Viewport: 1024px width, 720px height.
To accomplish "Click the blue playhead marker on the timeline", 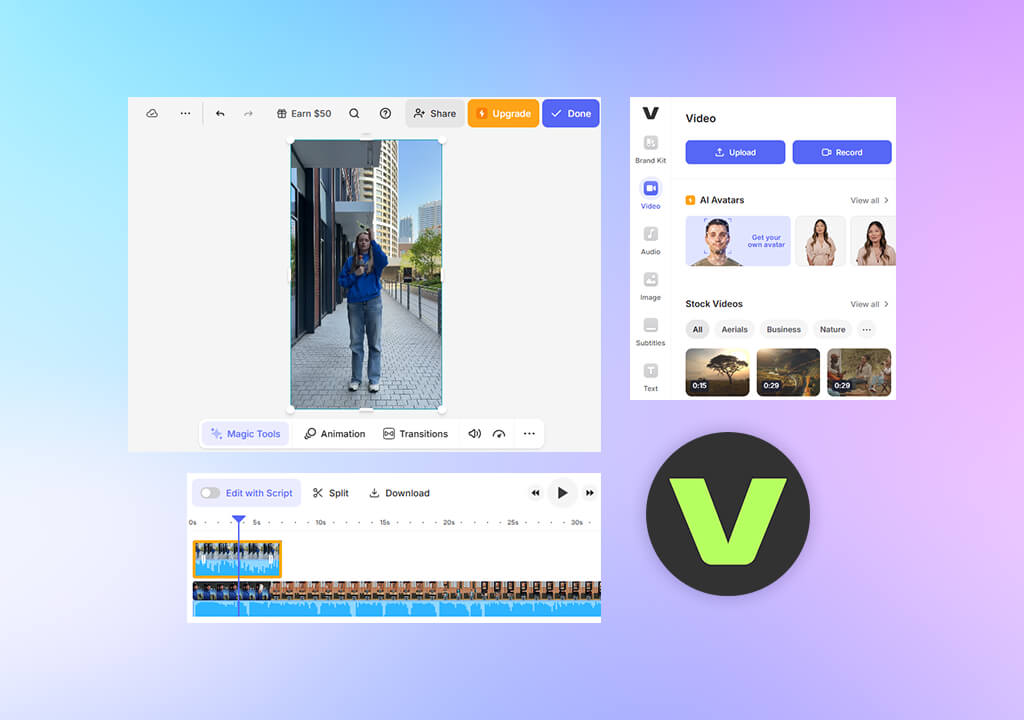I will pyautogui.click(x=238, y=519).
